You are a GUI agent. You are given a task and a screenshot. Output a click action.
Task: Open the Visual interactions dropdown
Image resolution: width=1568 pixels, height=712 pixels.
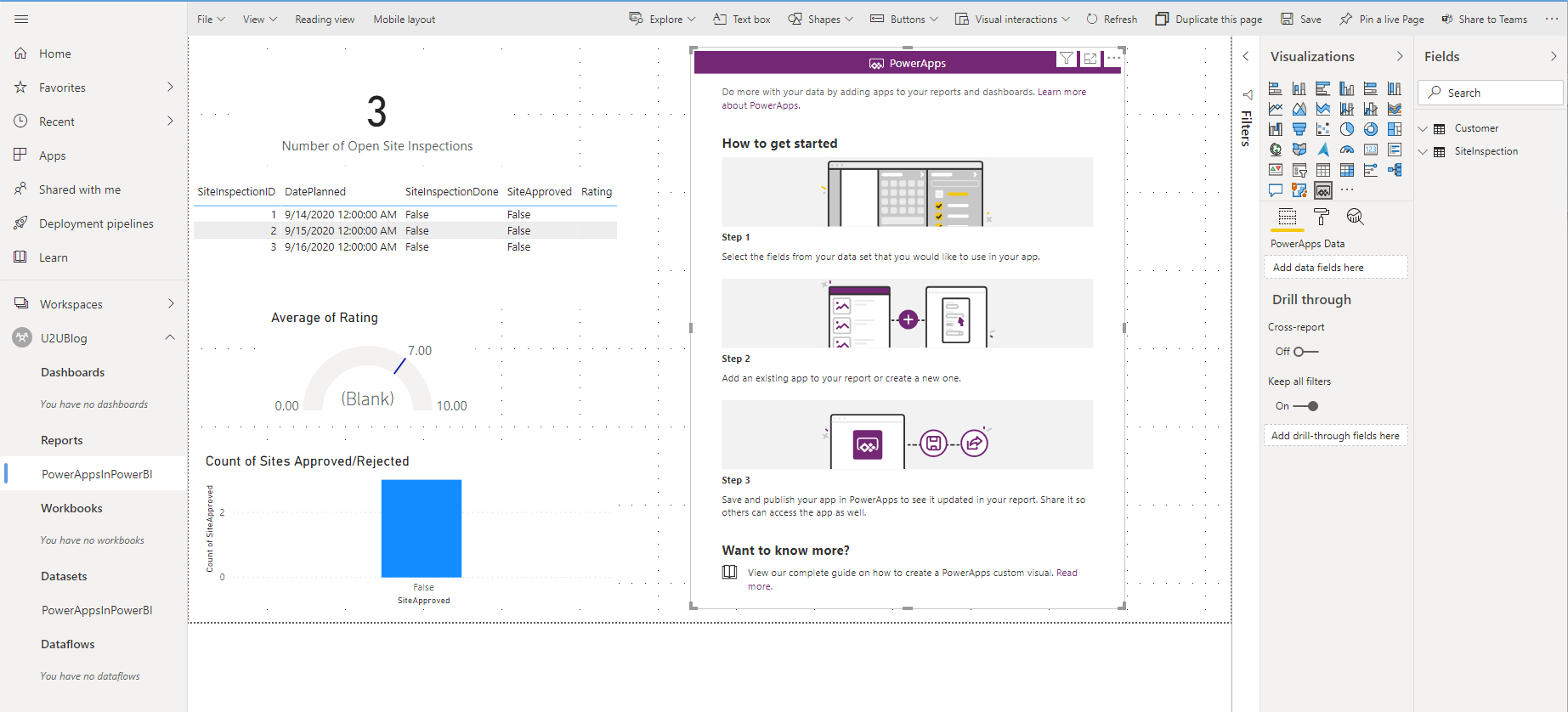1012,19
